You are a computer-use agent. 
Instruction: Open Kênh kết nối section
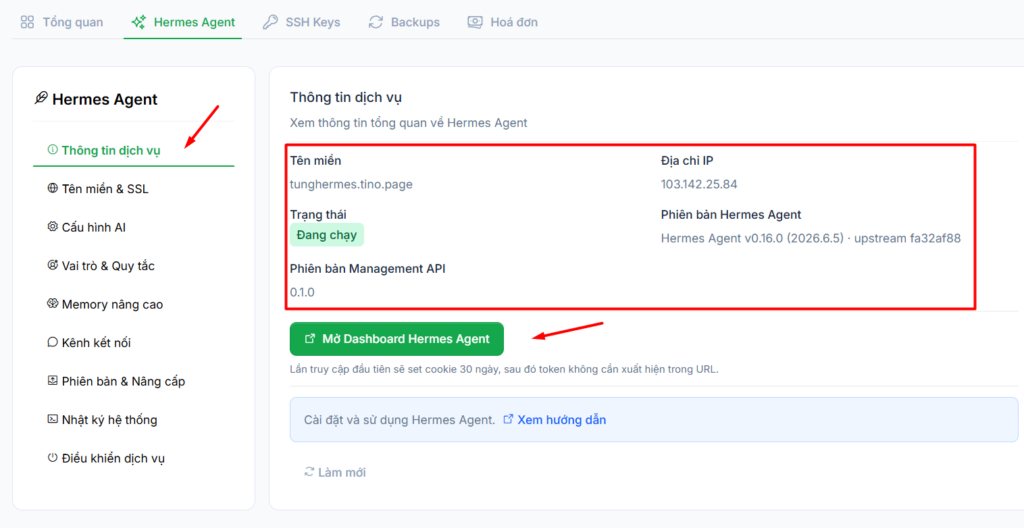(133, 342)
